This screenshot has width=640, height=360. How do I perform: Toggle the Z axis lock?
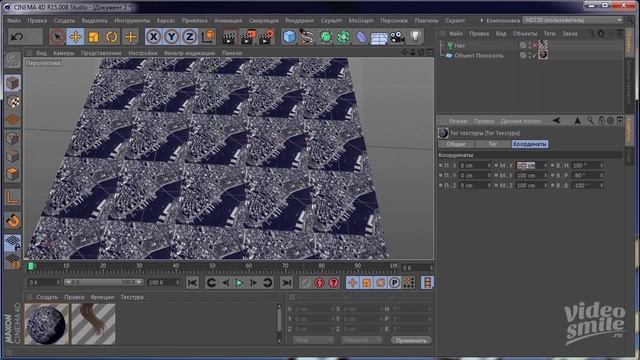click(x=189, y=37)
